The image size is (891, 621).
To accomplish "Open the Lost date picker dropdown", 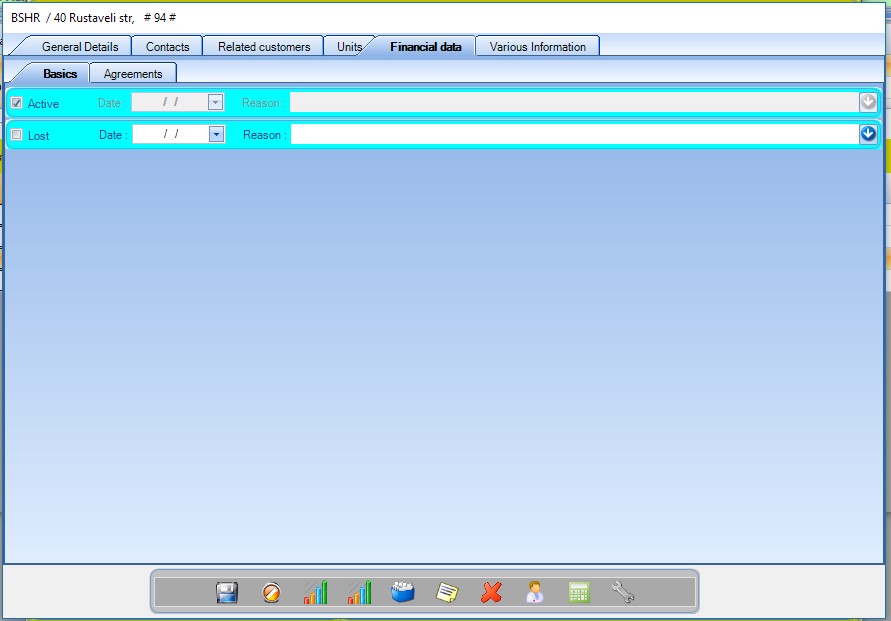I will click(216, 134).
